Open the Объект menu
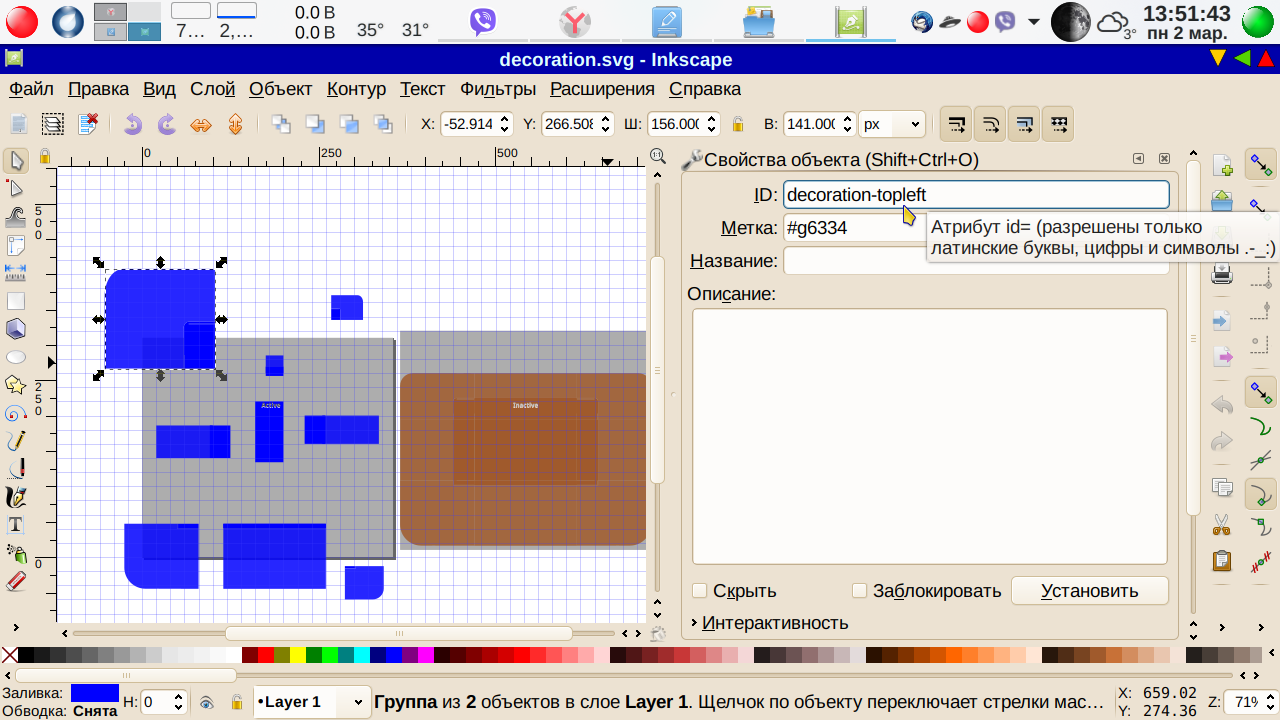1280x720 pixels. click(x=281, y=89)
